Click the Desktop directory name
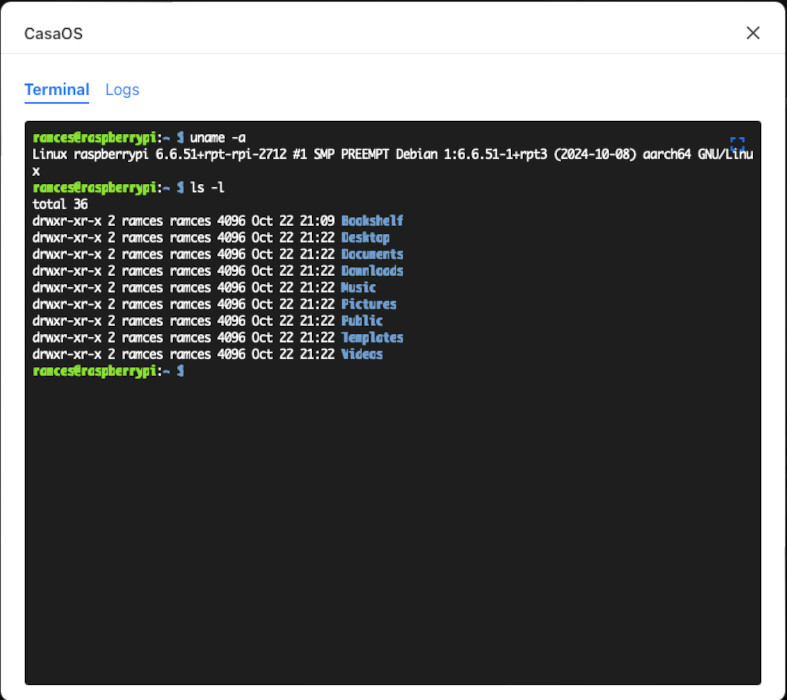The height and width of the screenshot is (700, 787). [365, 237]
